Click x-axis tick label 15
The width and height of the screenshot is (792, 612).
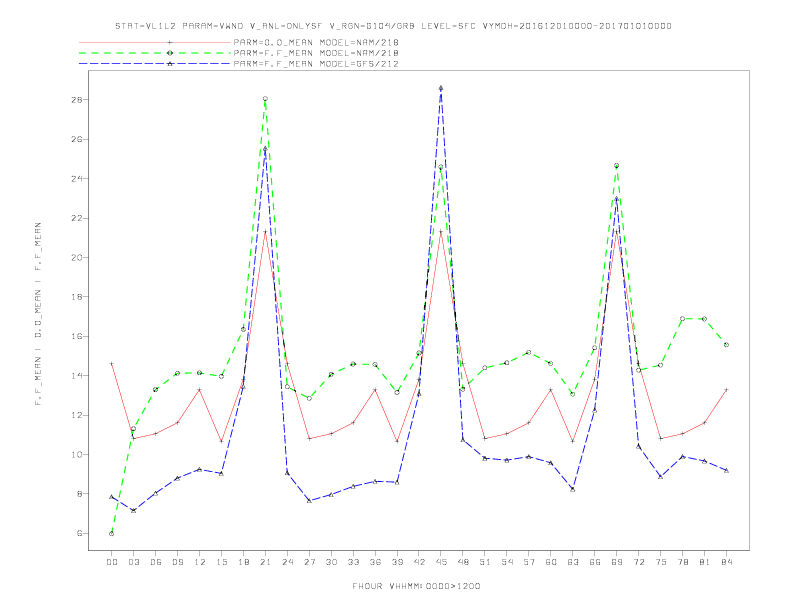pos(221,562)
